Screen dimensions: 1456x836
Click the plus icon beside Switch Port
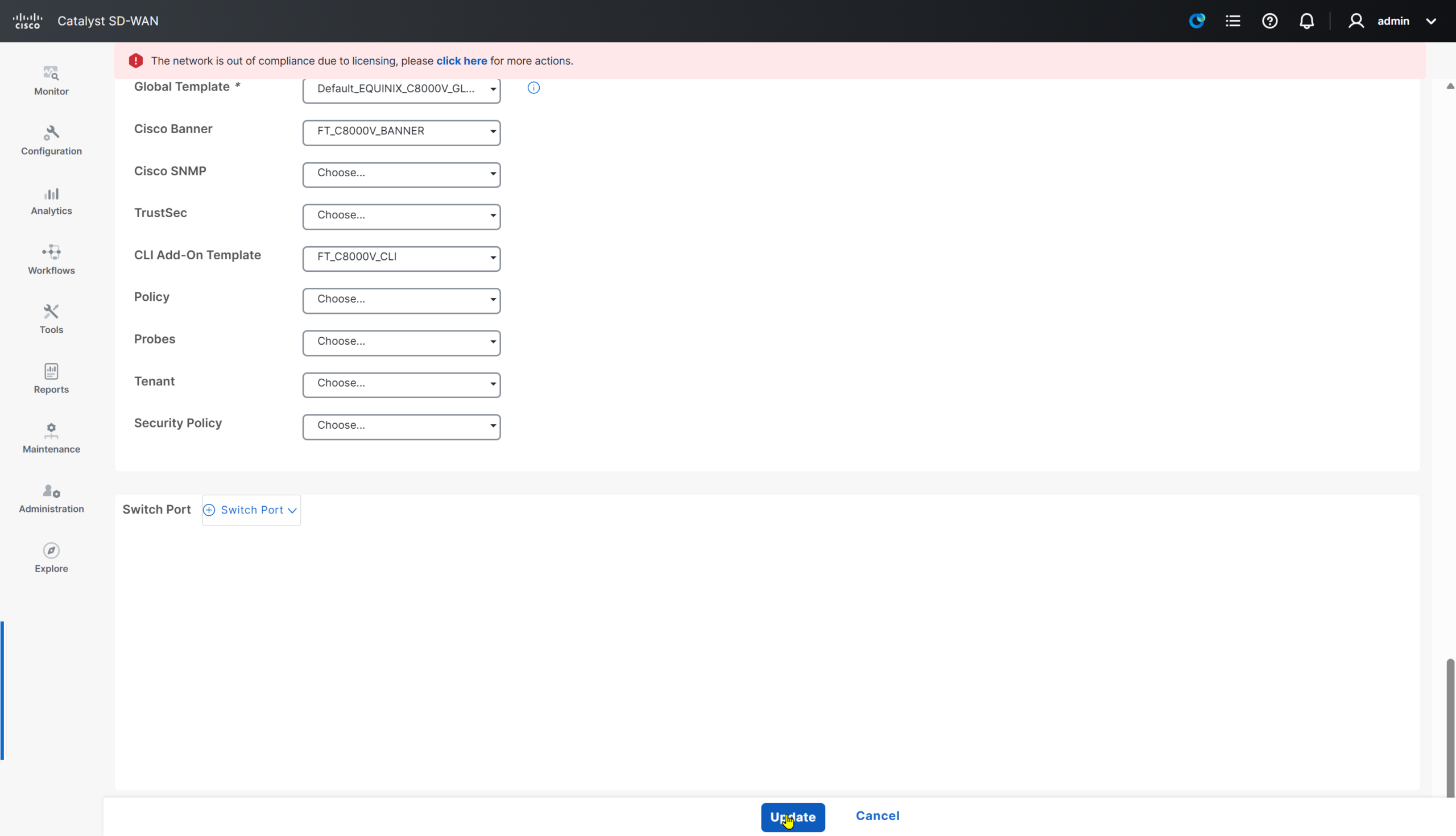[x=209, y=511]
